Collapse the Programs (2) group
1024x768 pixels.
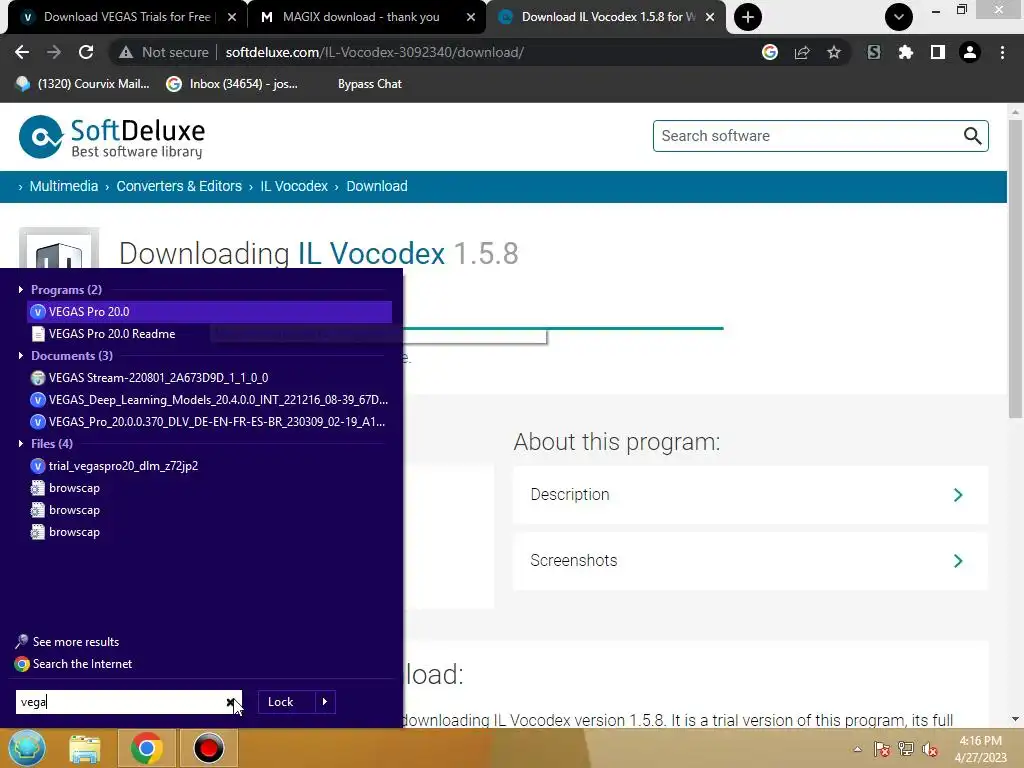tap(21, 289)
